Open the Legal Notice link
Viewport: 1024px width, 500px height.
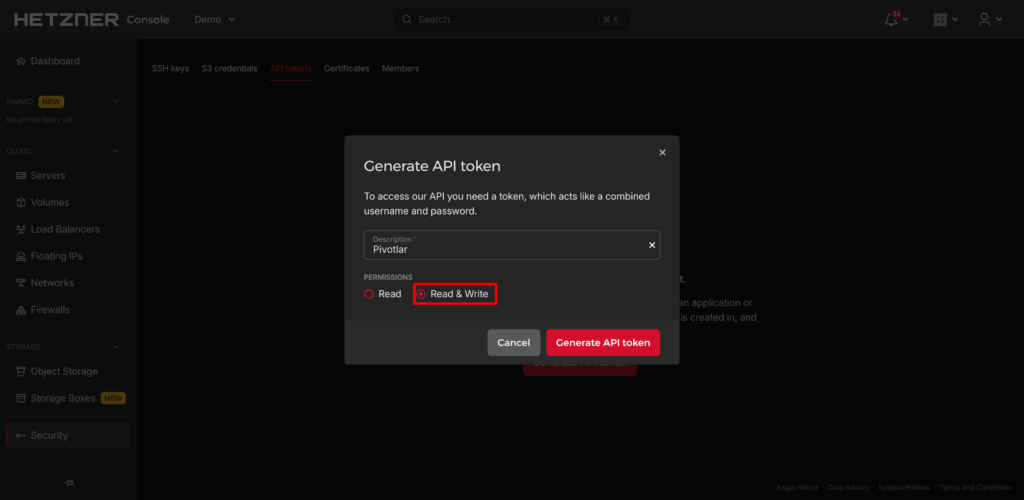tap(797, 488)
